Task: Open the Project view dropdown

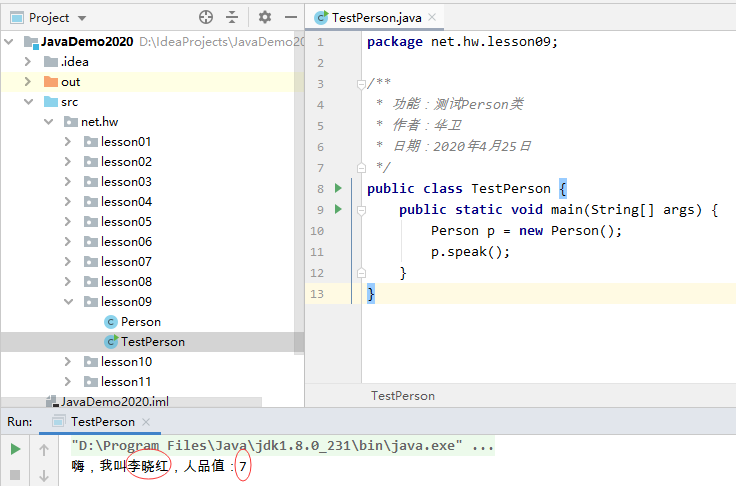Action: [82, 18]
